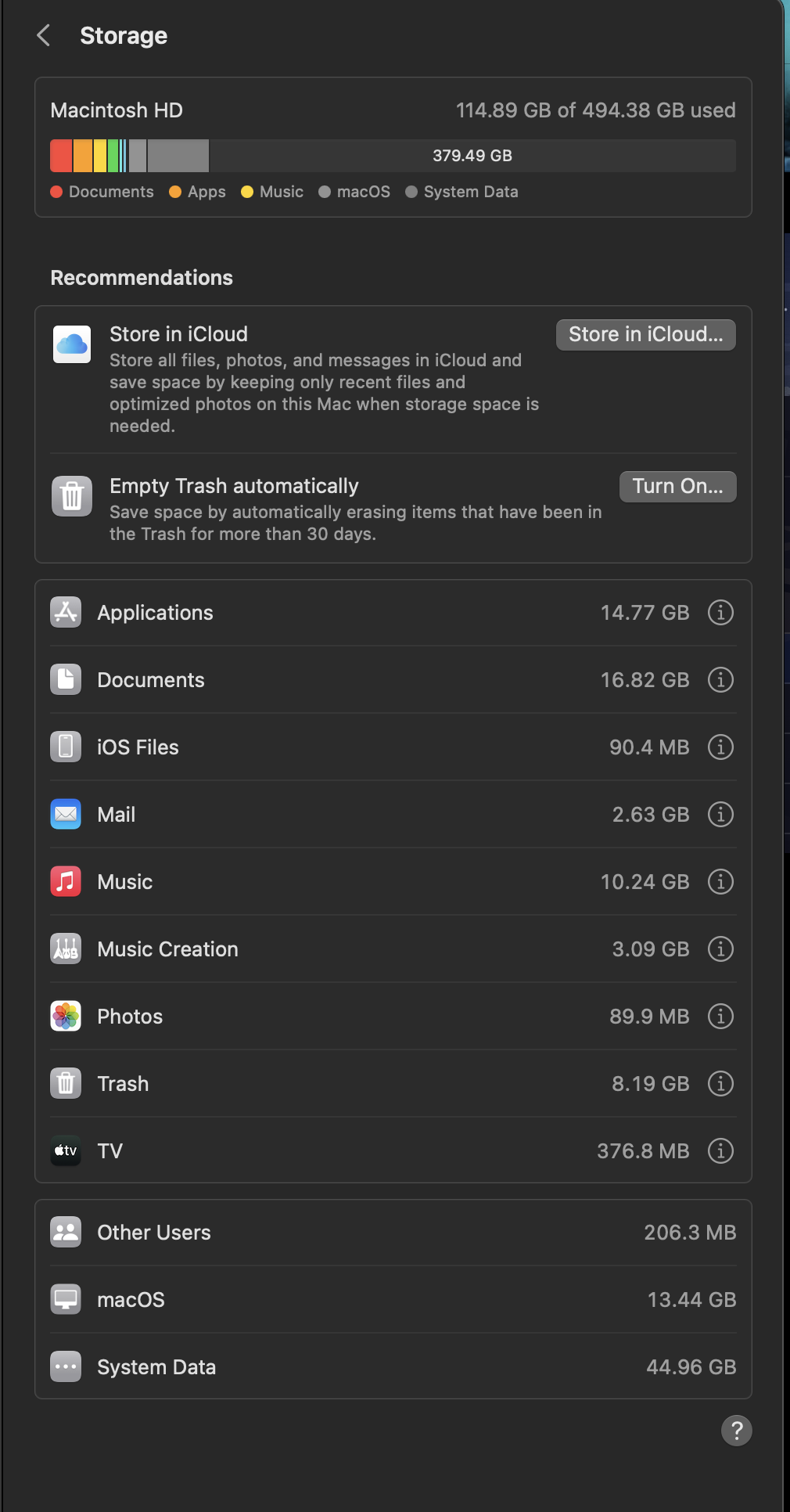The height and width of the screenshot is (1512, 790).
Task: Click the Other Users row label
Action: [x=154, y=1232]
